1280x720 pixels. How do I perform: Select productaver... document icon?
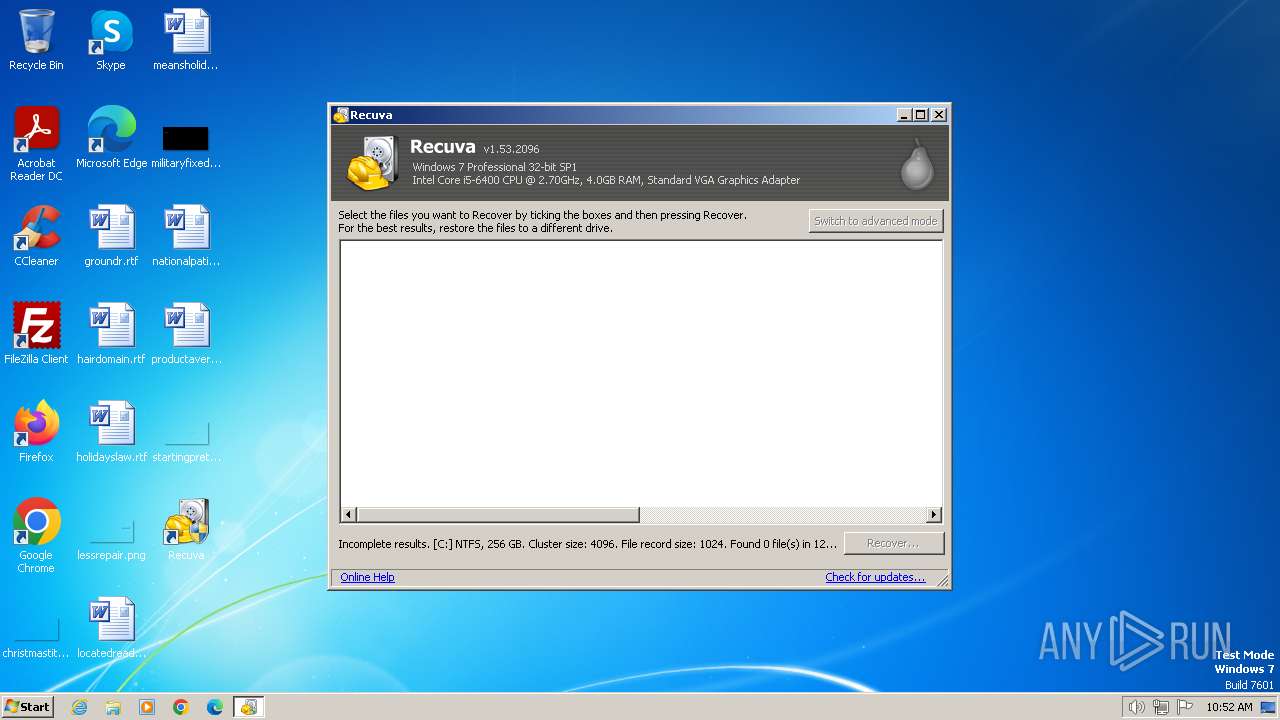pos(186,334)
